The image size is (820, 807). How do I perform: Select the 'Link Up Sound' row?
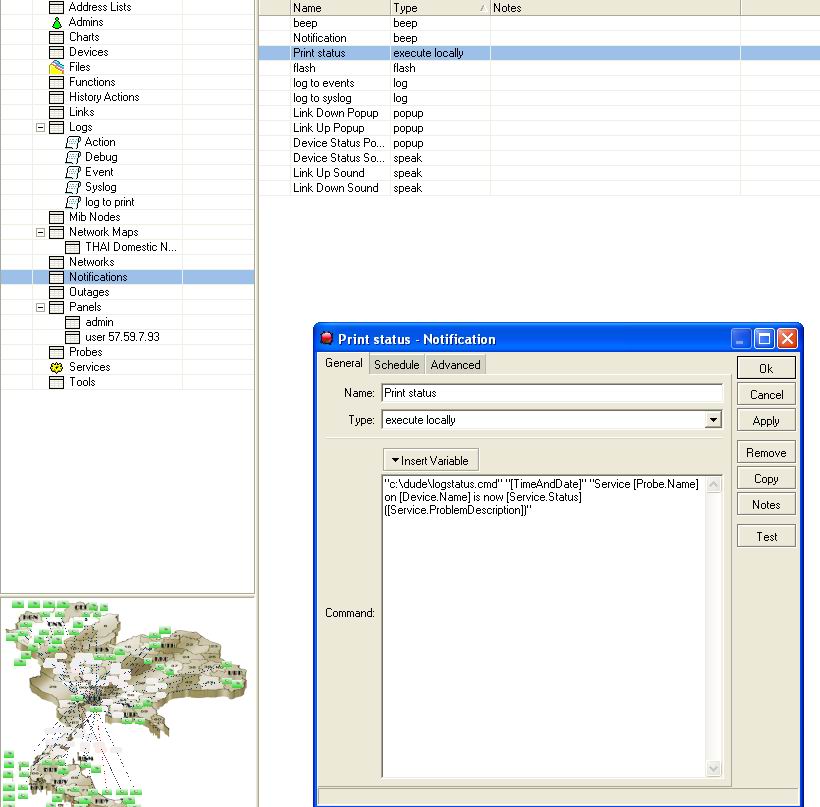click(539, 173)
